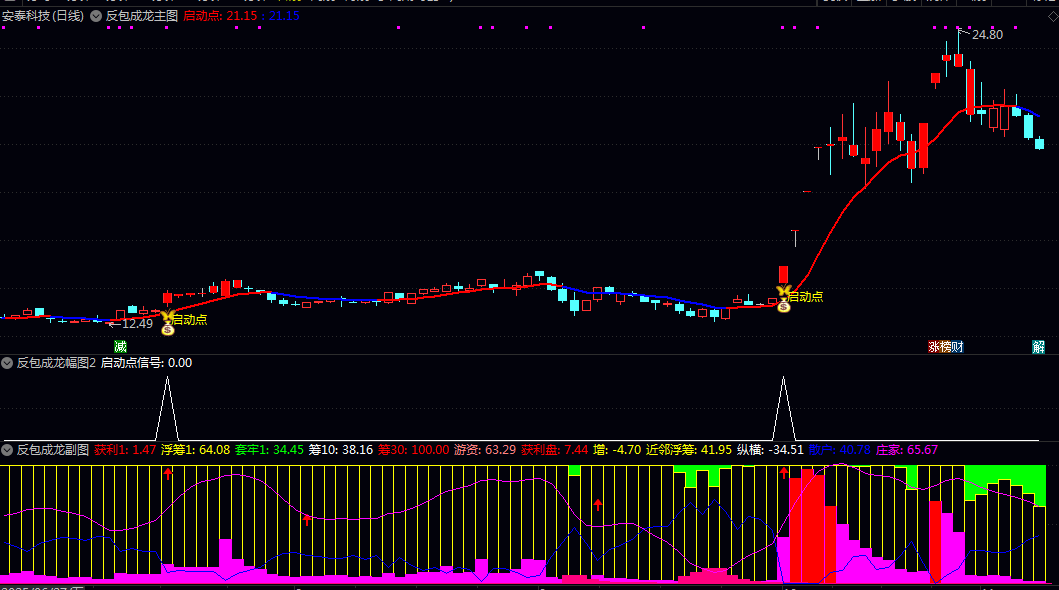Click the second signal spike in 幅图2
Viewport: 1059px width, 590px height.
click(x=783, y=408)
